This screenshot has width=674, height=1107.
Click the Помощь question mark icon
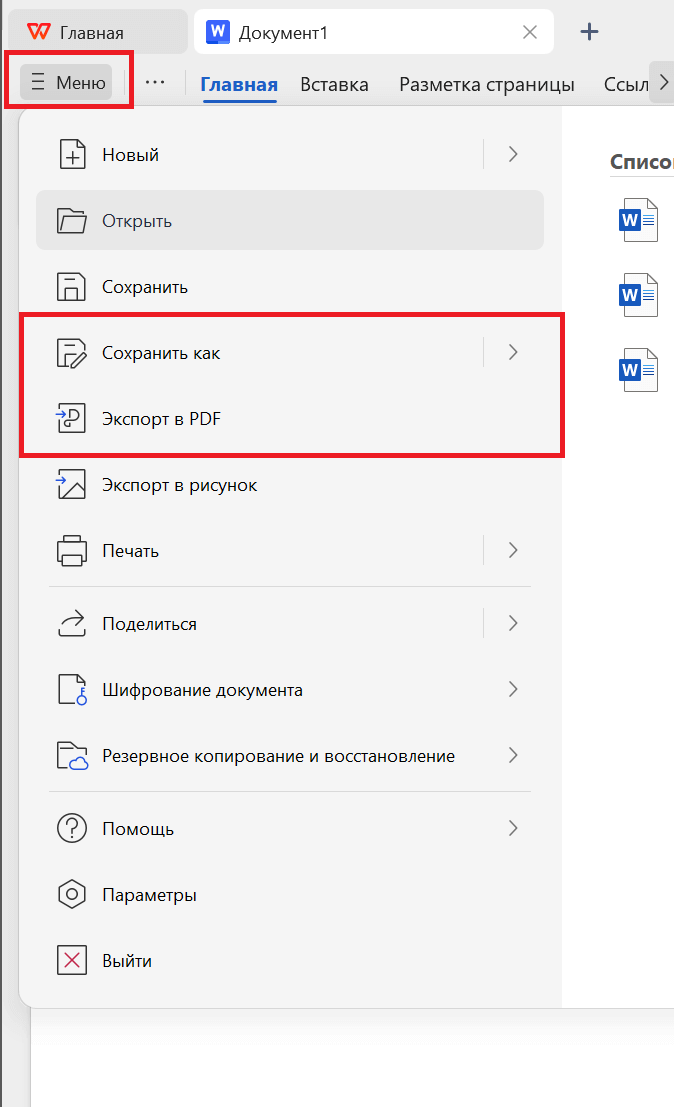click(x=72, y=828)
